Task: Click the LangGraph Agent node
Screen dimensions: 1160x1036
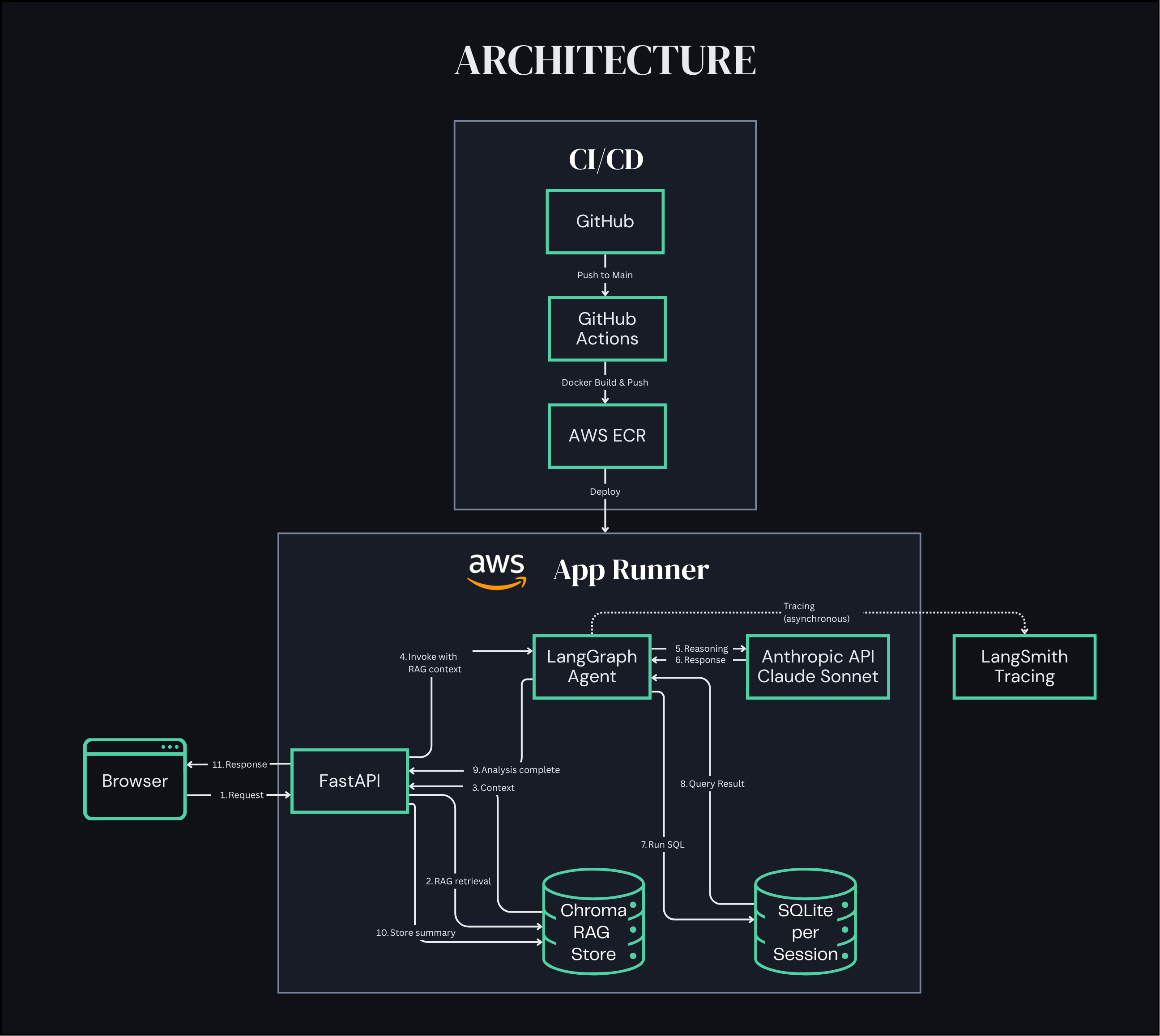Action: (592, 667)
